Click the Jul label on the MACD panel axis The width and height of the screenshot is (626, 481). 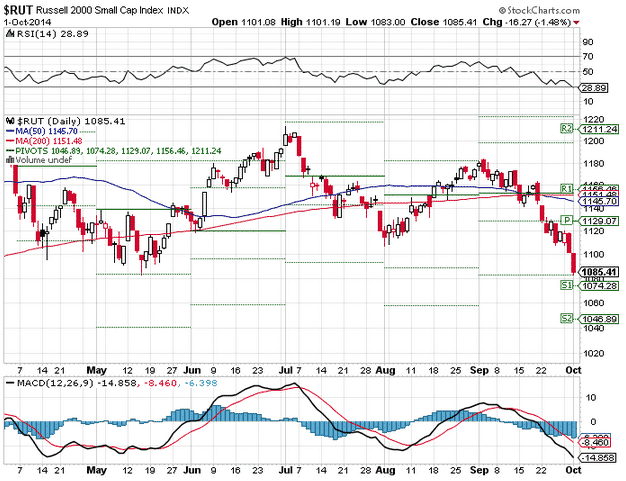coord(285,470)
